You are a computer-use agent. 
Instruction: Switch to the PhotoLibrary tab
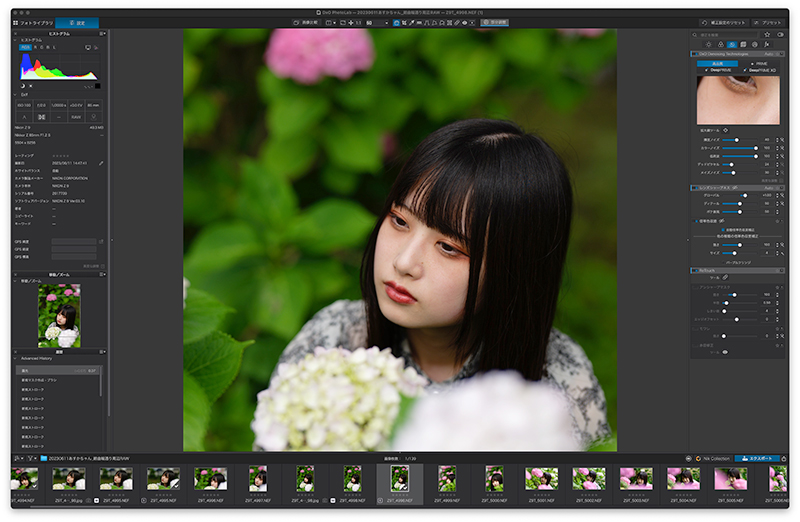point(33,23)
